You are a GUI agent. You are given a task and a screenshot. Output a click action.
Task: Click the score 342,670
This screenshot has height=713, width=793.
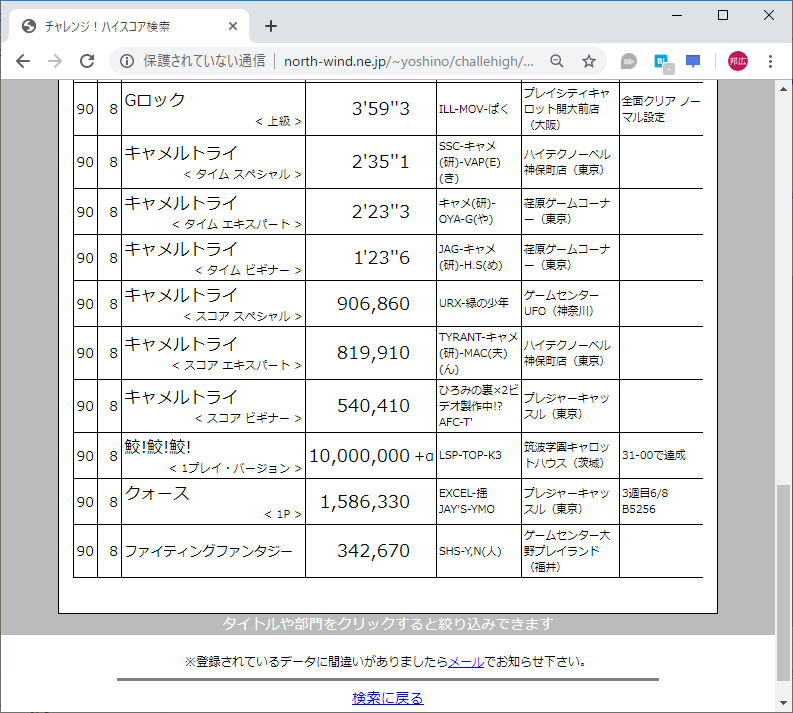click(373, 551)
